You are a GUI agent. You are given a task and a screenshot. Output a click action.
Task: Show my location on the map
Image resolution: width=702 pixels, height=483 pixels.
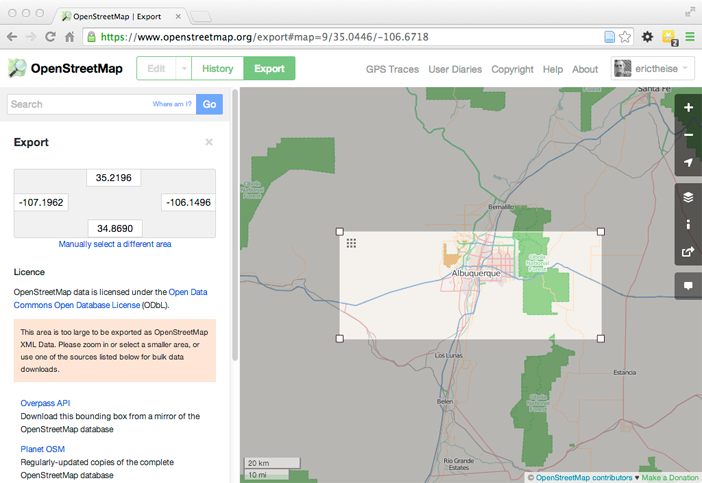(688, 162)
